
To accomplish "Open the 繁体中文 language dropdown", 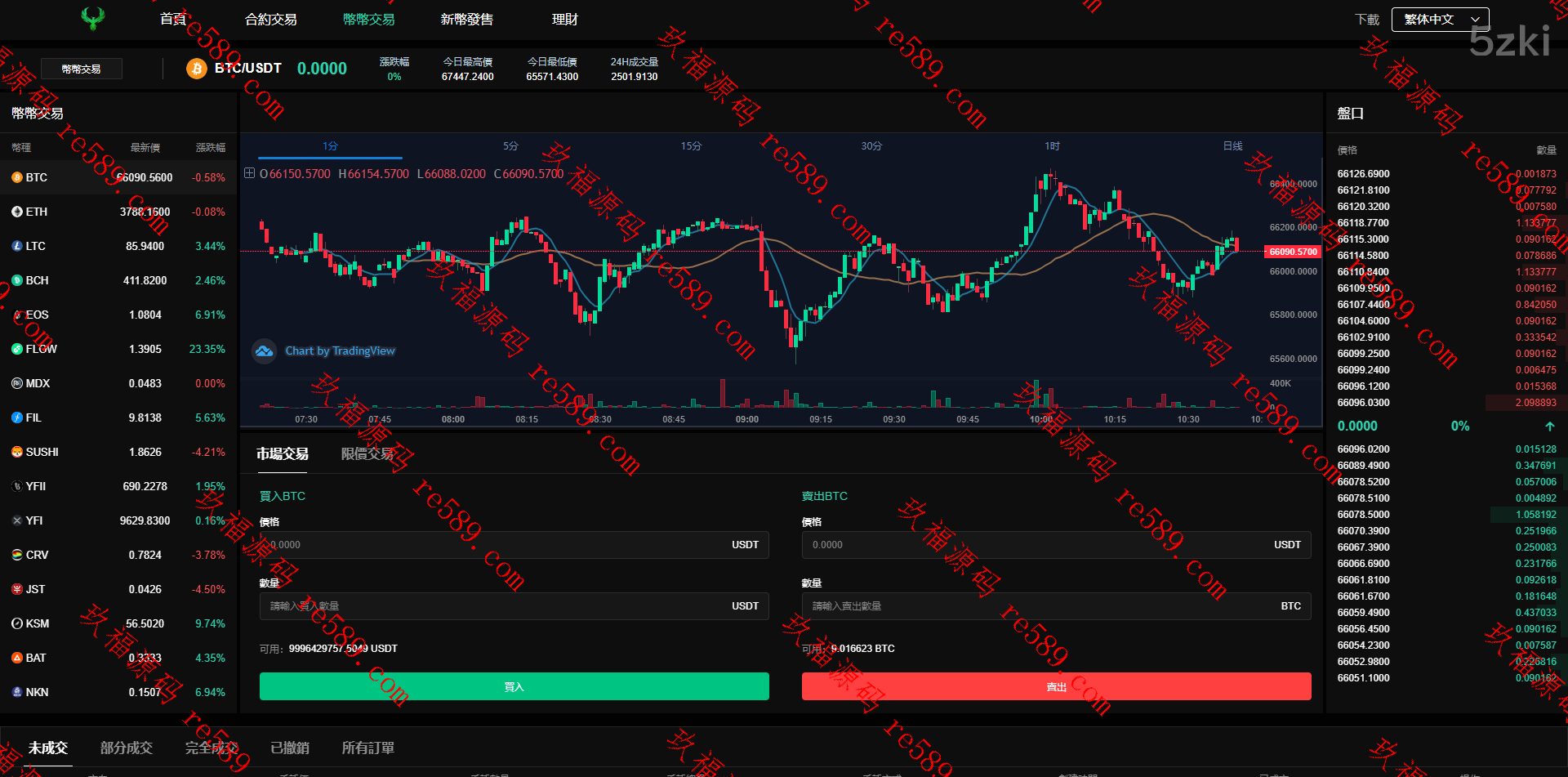I will click(1440, 20).
